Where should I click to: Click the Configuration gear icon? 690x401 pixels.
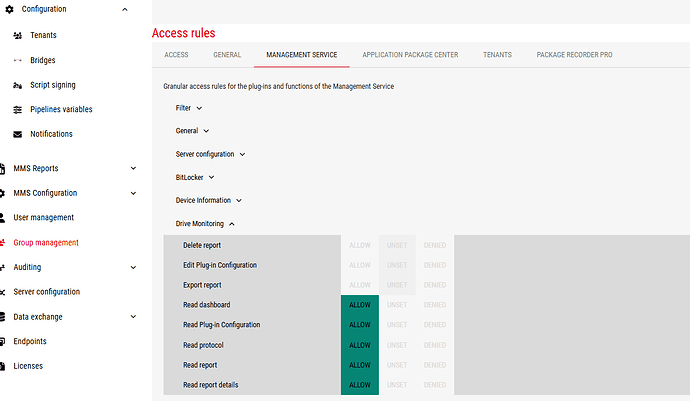9,9
